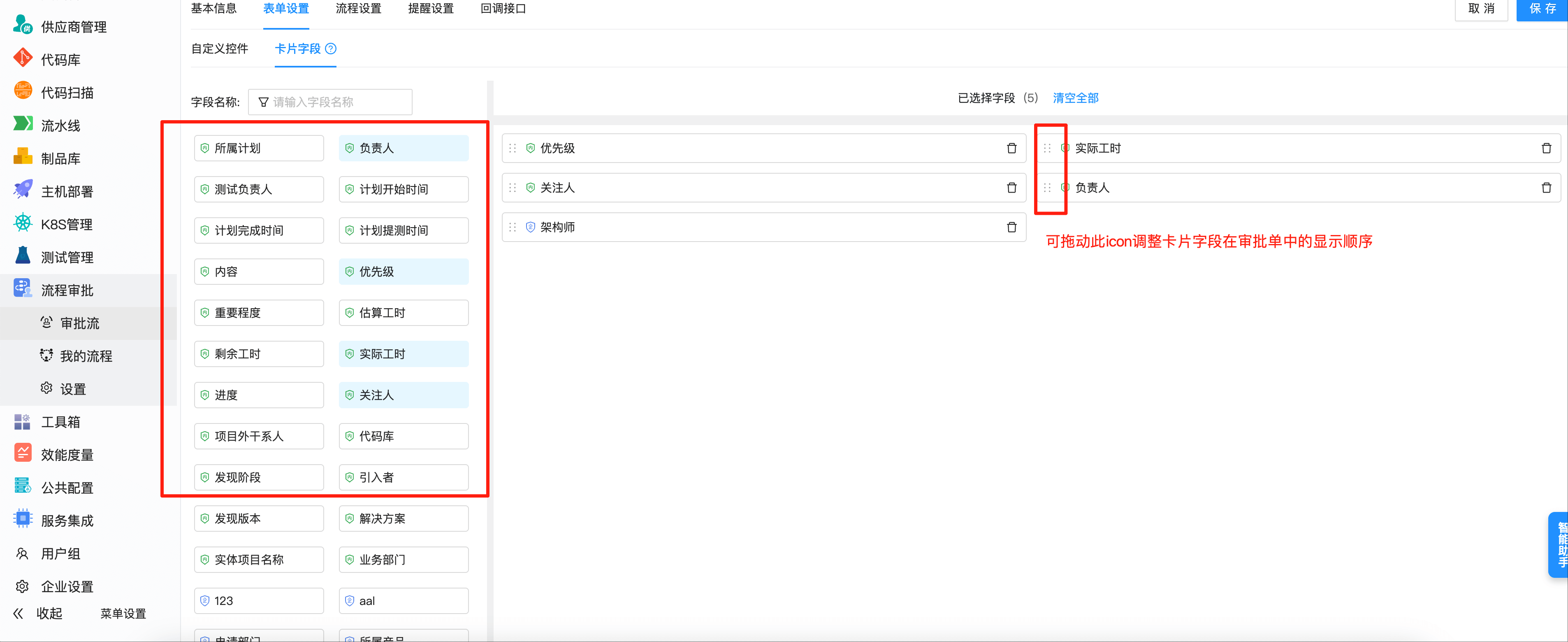Select the 估算工时 field chip
Image resolution: width=1568 pixels, height=642 pixels.
pos(403,312)
